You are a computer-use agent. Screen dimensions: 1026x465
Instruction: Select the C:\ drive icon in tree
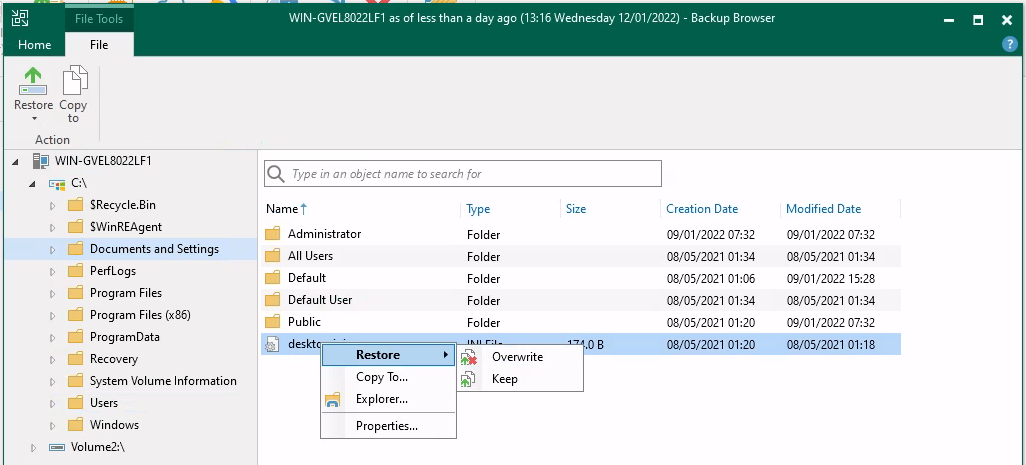pos(57,184)
